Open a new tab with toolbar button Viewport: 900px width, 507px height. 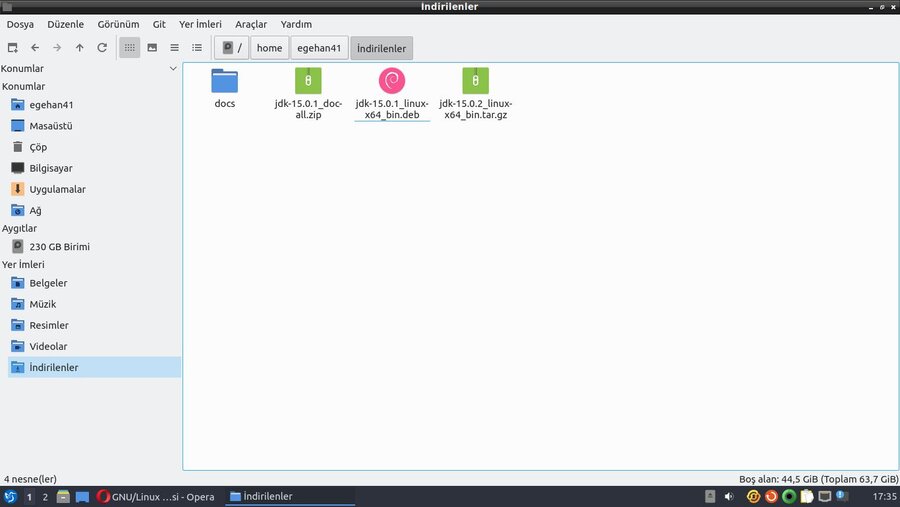[x=13, y=48]
